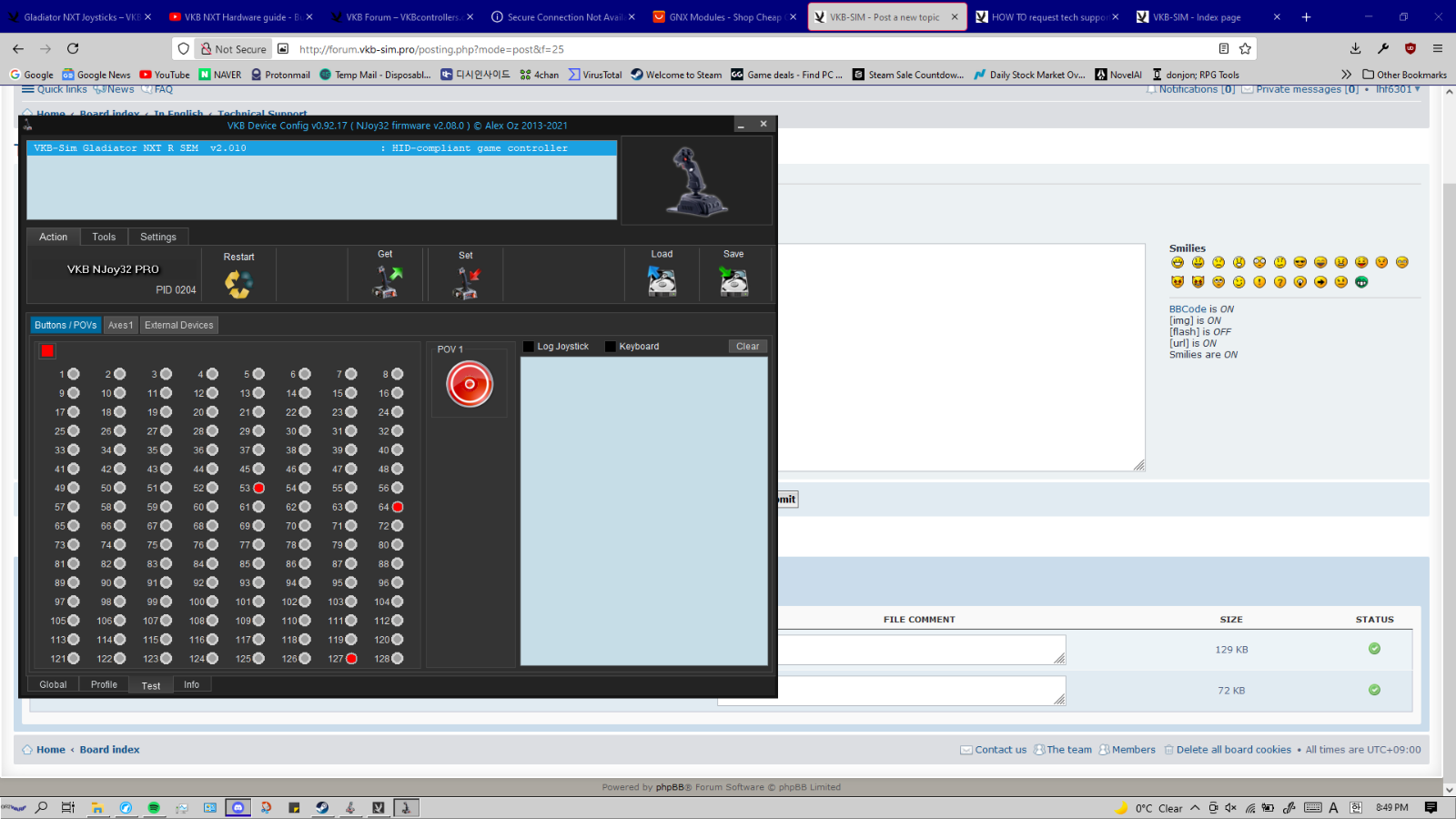
Task: Click the Save profile disk icon
Action: [733, 281]
